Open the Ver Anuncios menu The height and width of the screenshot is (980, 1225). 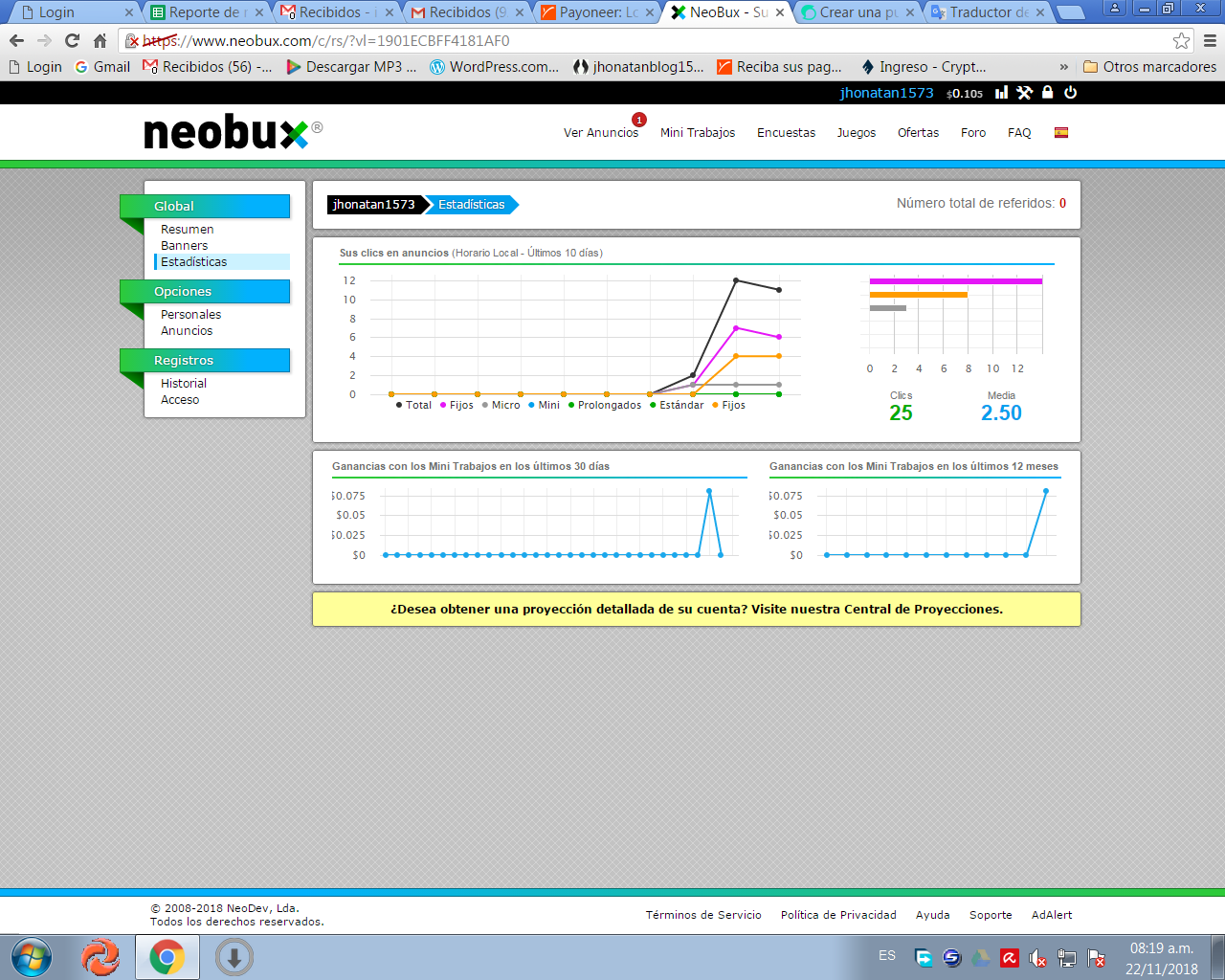pos(601,133)
